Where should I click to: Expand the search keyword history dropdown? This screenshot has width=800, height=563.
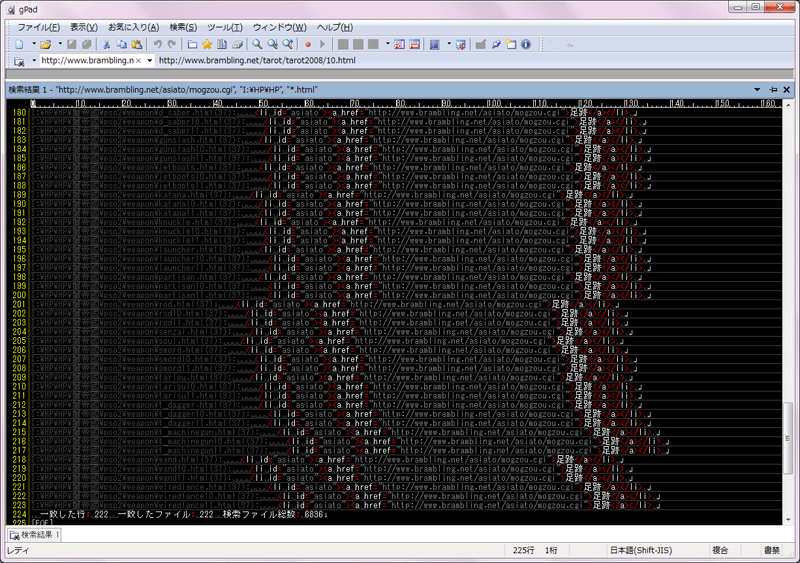pyautogui.click(x=149, y=60)
